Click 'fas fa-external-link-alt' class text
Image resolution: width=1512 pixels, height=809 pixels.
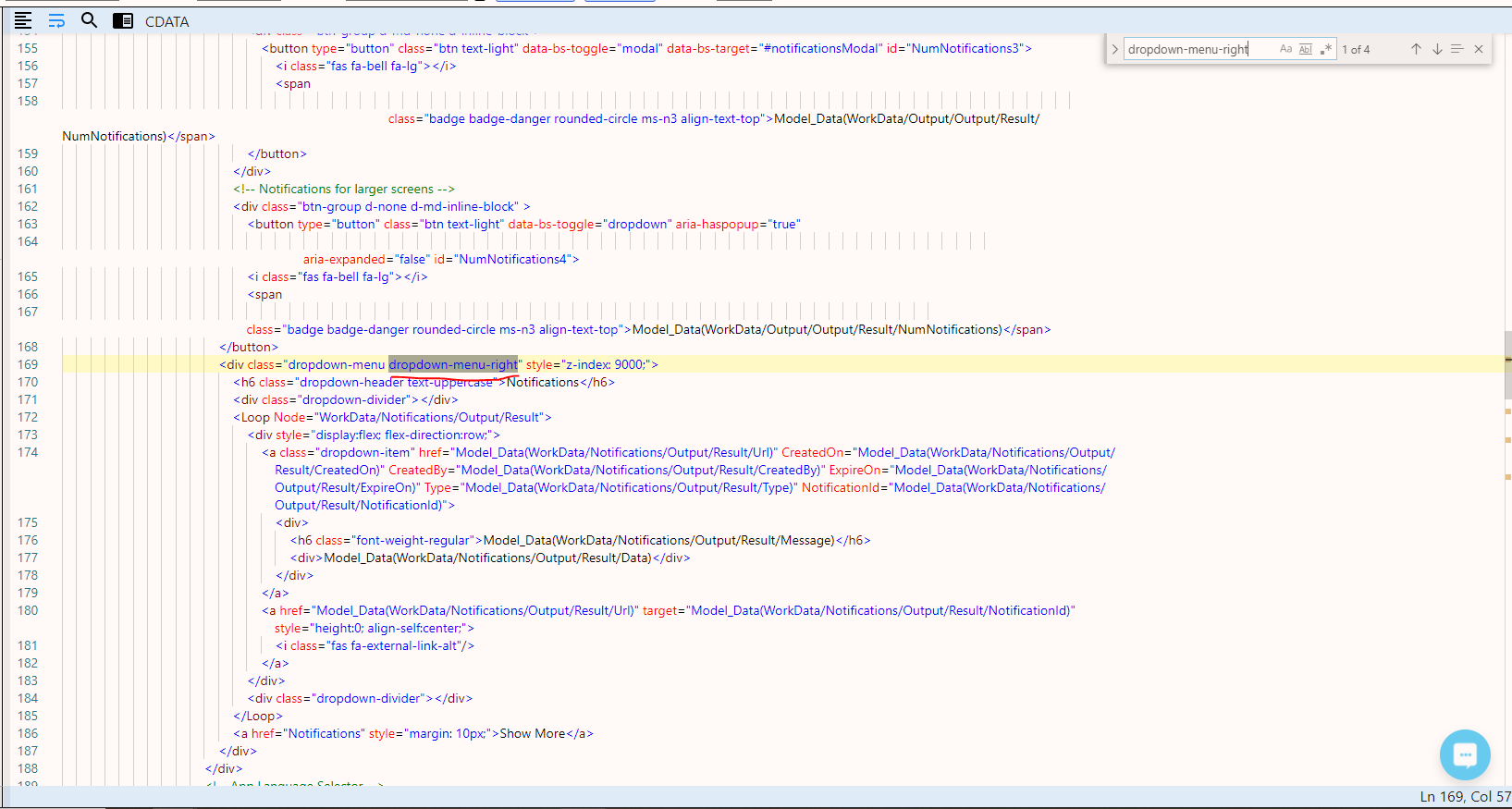tap(394, 645)
